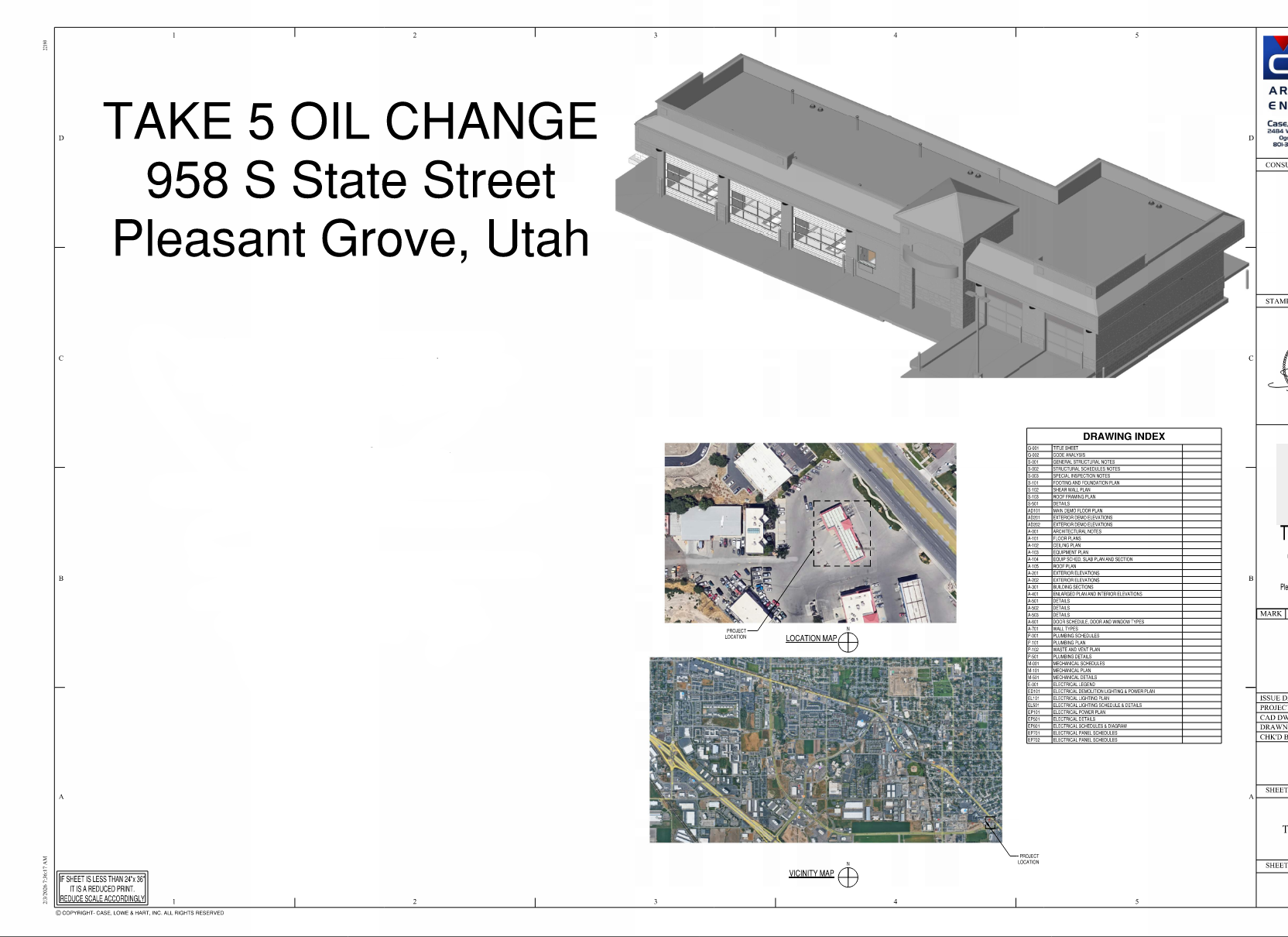Image resolution: width=1288 pixels, height=937 pixels.
Task: Click the vicinity map aerial photo
Action: pyautogui.click(x=825, y=750)
